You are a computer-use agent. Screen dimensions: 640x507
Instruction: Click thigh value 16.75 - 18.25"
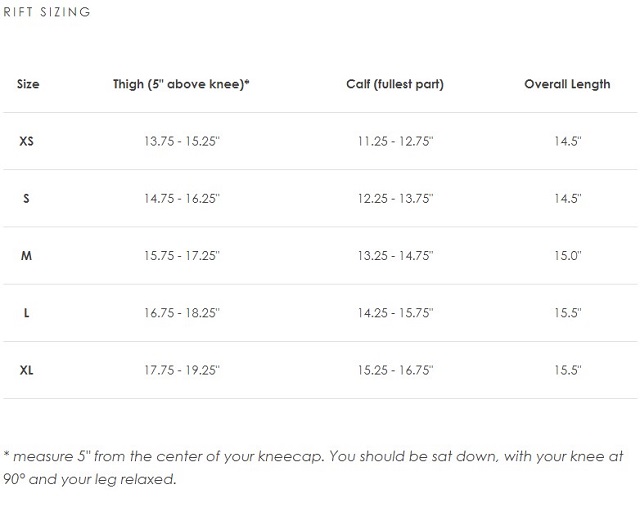tap(182, 313)
